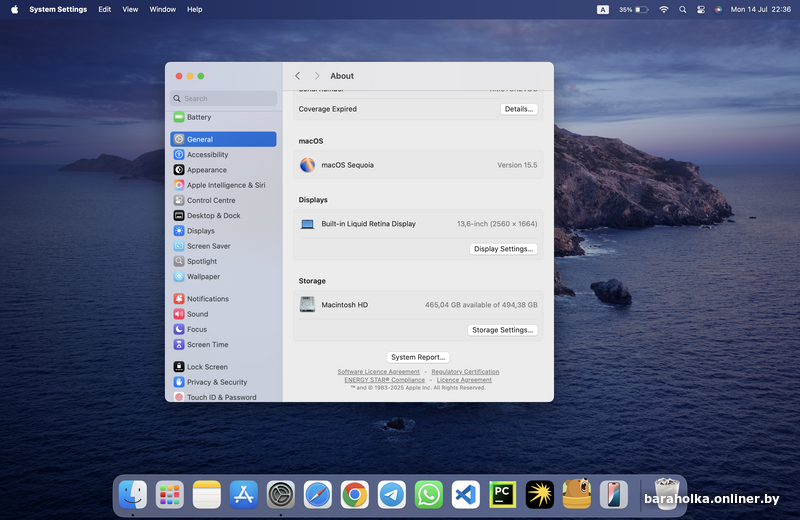
Task: Open Notes app in the Dock
Action: (x=207, y=494)
